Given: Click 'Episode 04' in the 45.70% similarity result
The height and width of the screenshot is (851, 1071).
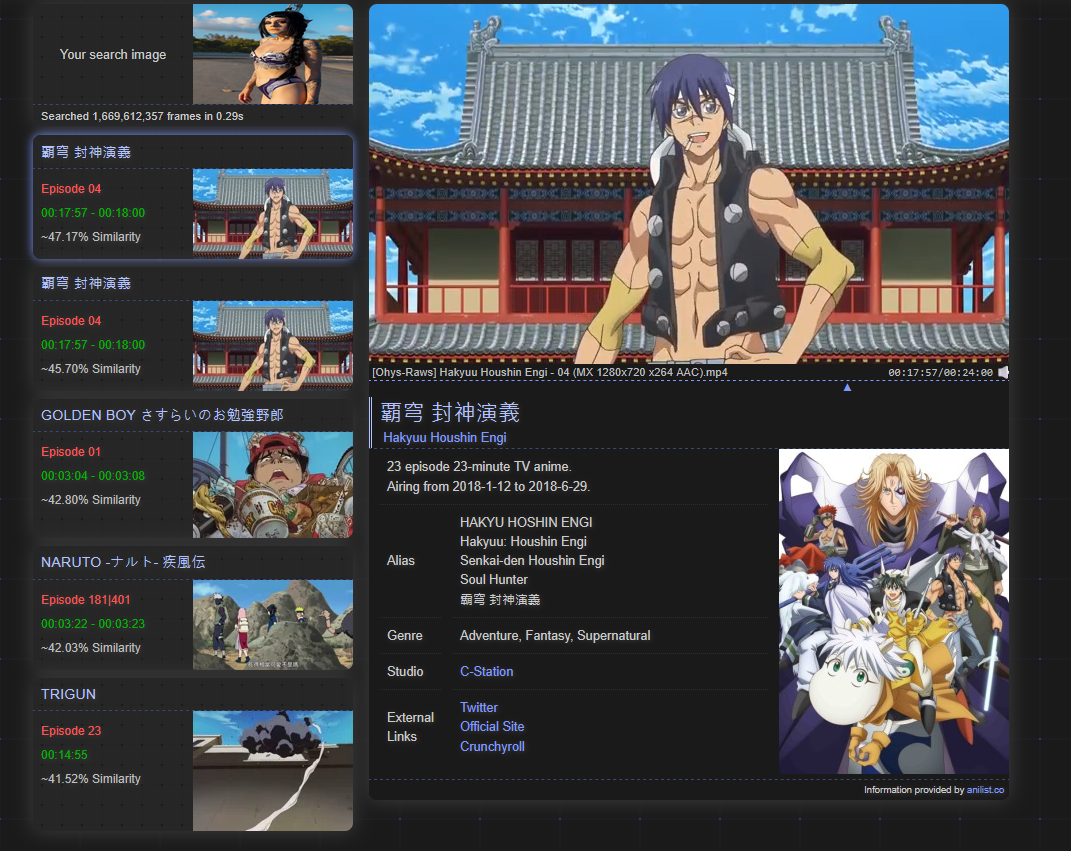Looking at the screenshot, I should (71, 320).
